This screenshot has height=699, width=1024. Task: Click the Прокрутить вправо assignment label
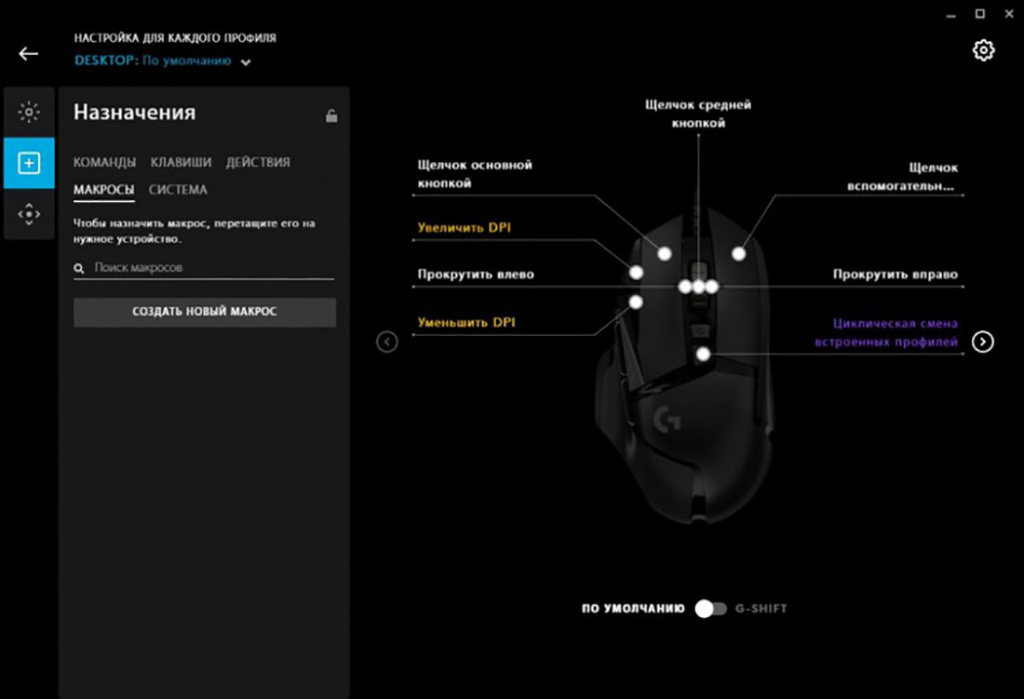tap(895, 275)
